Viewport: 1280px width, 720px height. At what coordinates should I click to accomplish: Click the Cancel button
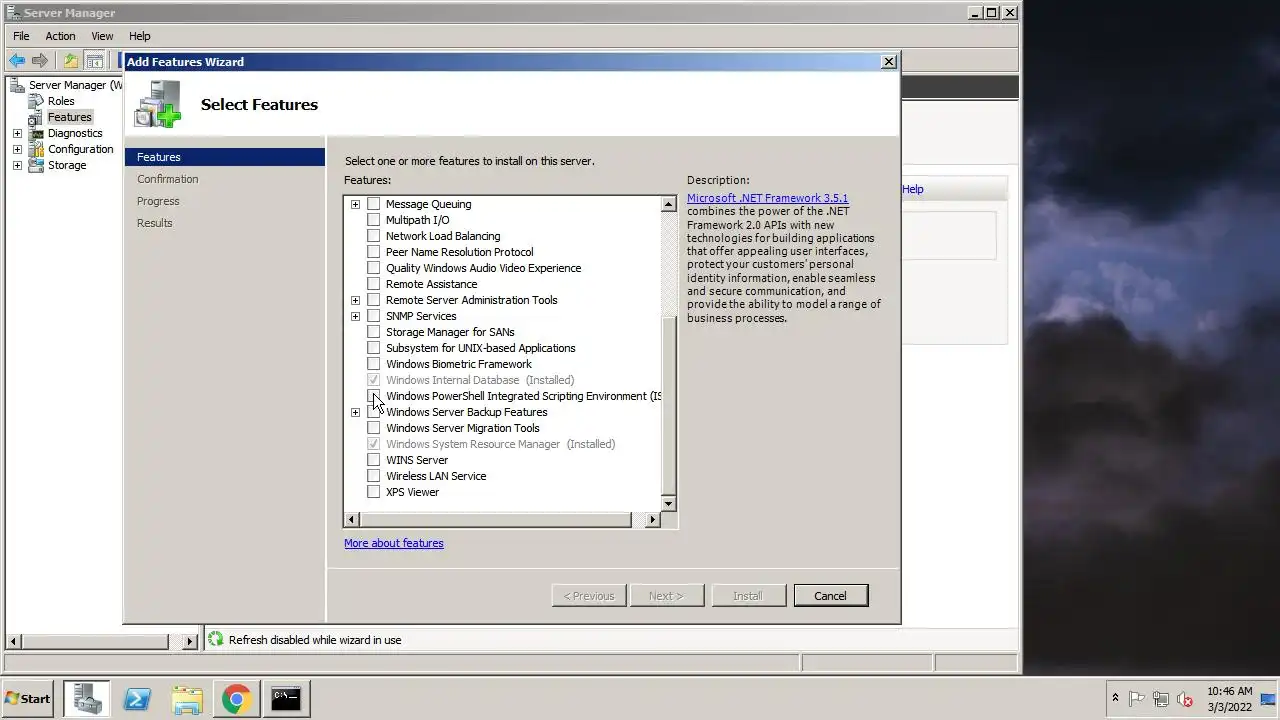click(x=830, y=595)
